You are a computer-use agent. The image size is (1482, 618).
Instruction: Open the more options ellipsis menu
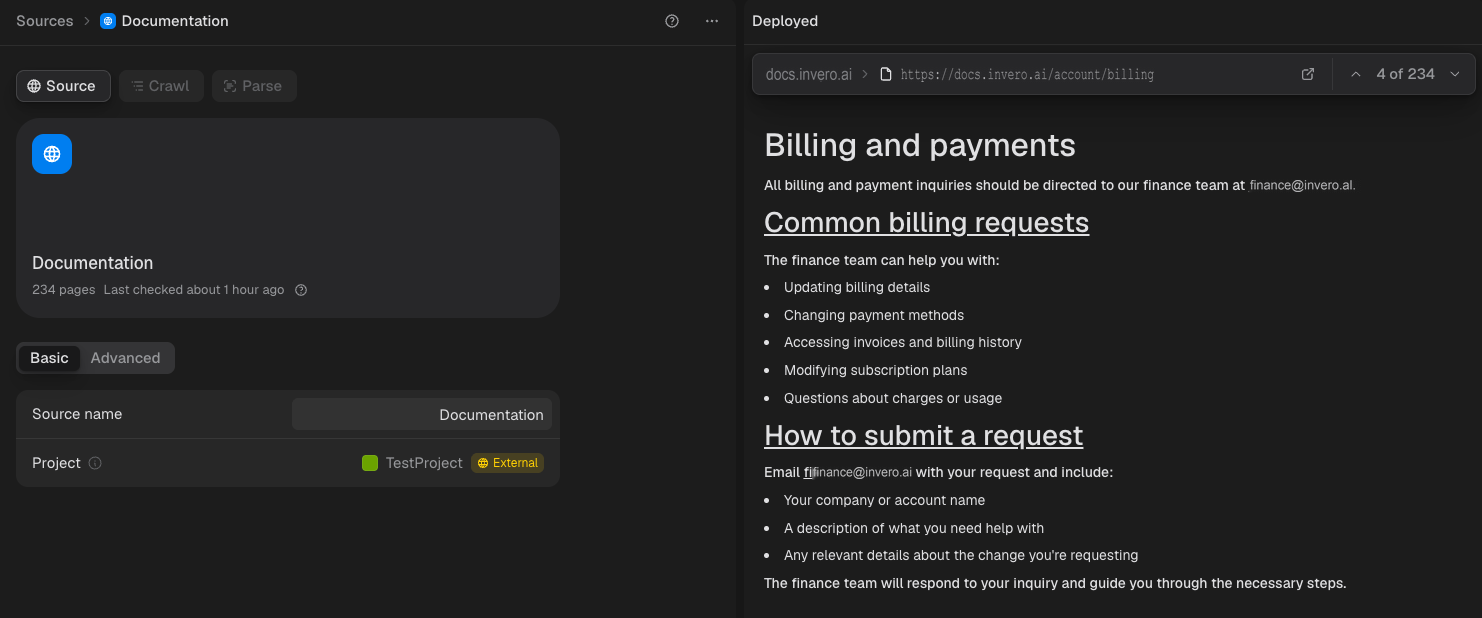click(712, 21)
